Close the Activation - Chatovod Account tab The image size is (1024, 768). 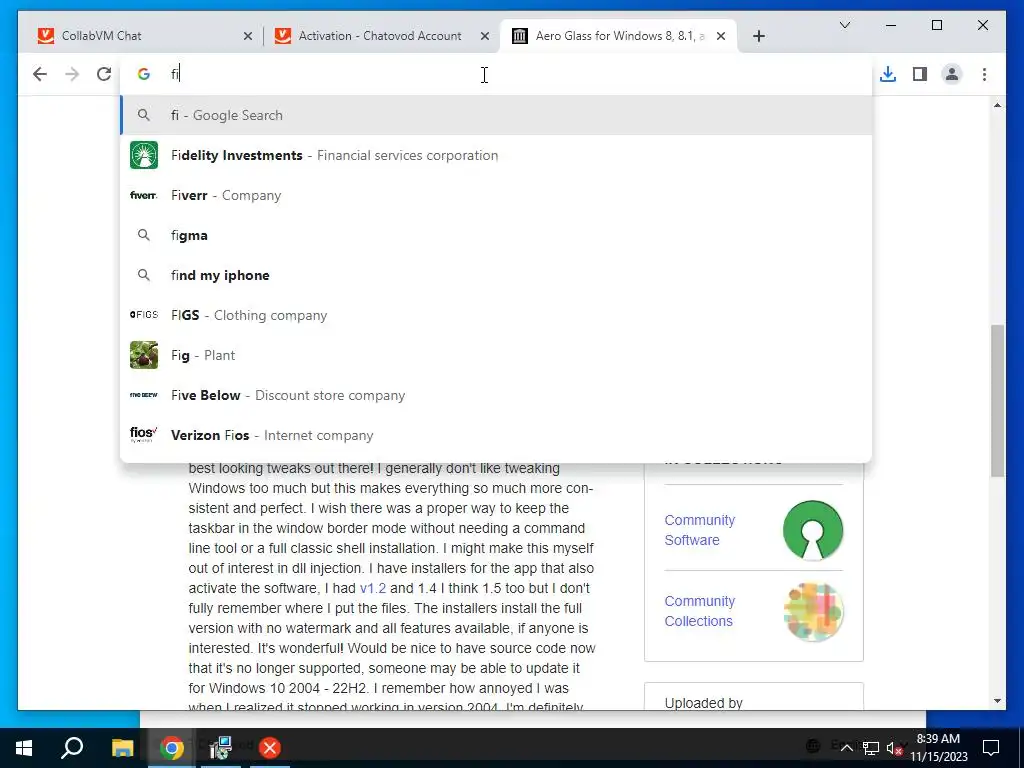[x=485, y=36]
